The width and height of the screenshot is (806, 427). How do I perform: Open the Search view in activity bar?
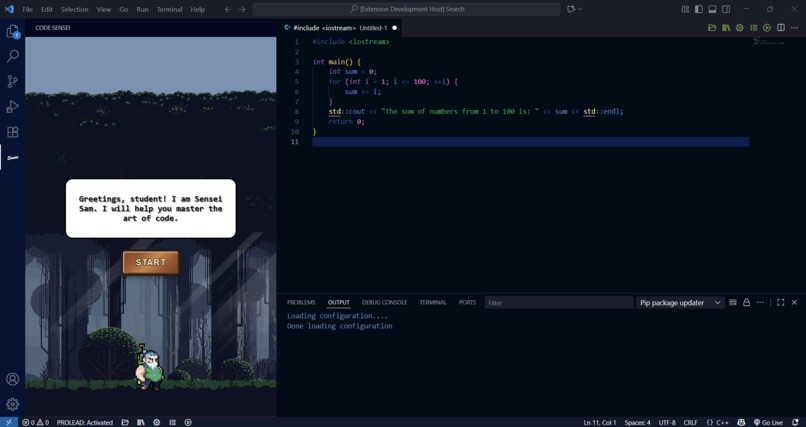point(12,56)
